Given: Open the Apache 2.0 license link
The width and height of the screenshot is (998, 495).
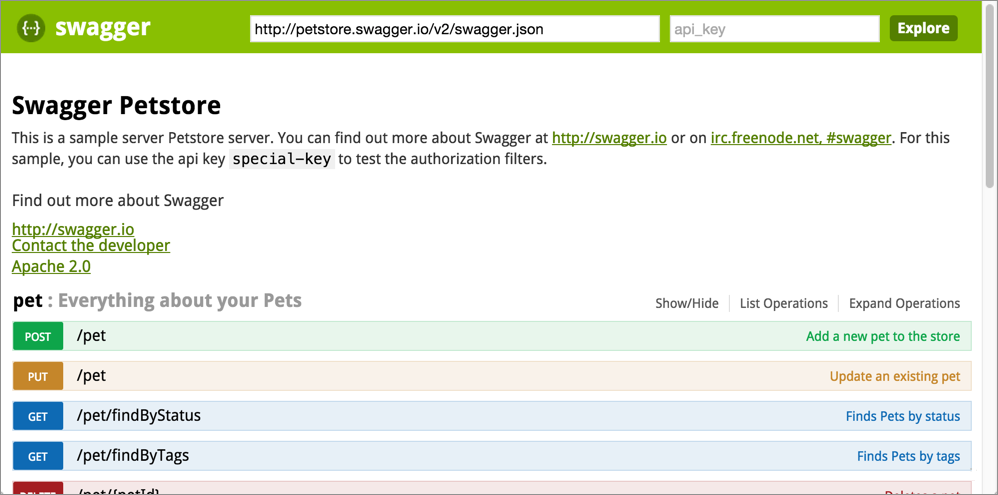Looking at the screenshot, I should pos(51,267).
